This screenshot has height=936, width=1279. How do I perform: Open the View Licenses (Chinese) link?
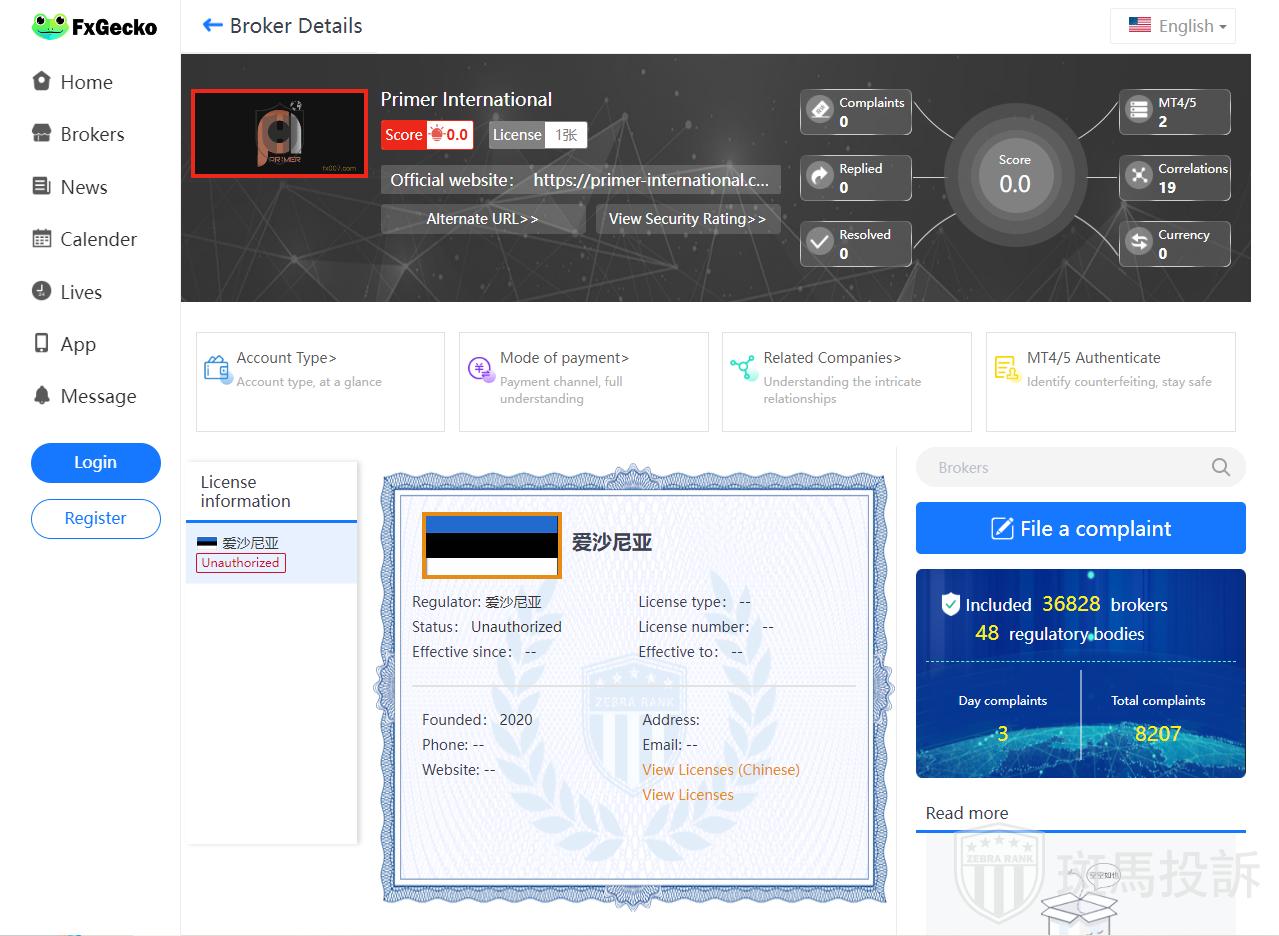coord(720,770)
